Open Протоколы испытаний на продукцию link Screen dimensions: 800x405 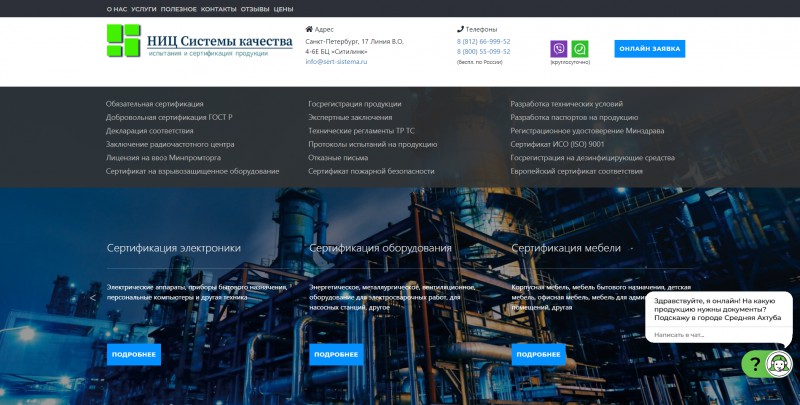pos(372,144)
